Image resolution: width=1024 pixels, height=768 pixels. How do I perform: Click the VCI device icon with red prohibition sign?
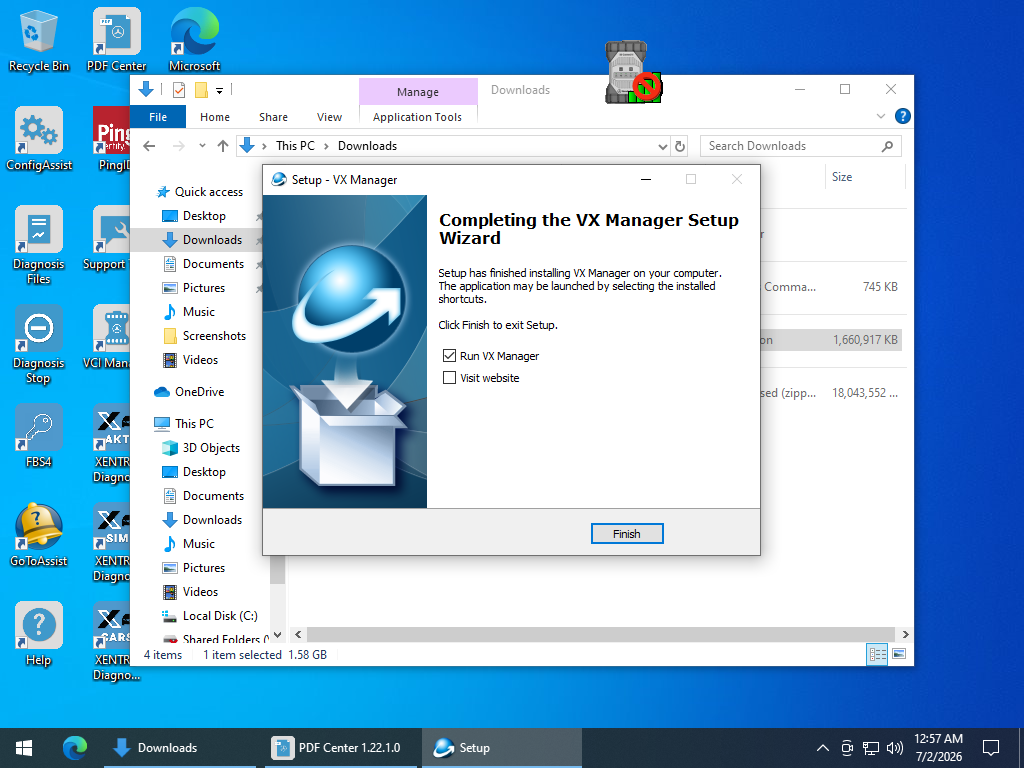632,72
